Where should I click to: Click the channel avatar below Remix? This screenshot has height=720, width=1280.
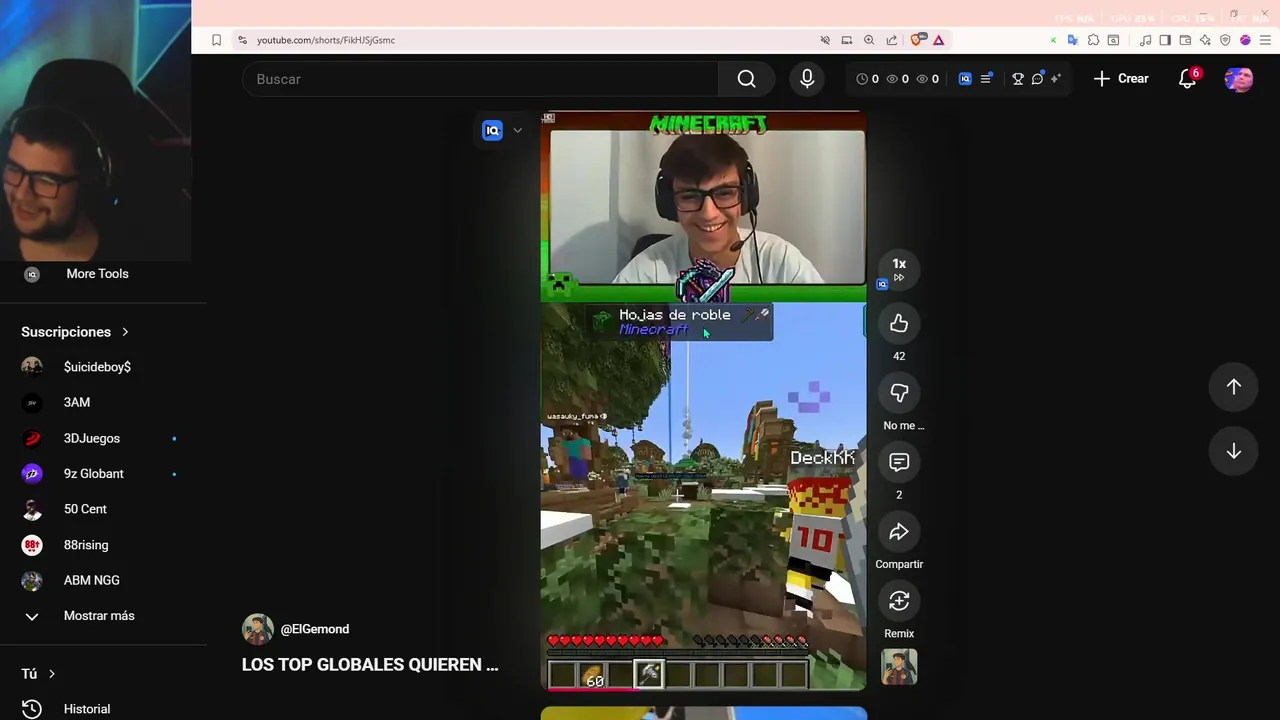coord(899,667)
